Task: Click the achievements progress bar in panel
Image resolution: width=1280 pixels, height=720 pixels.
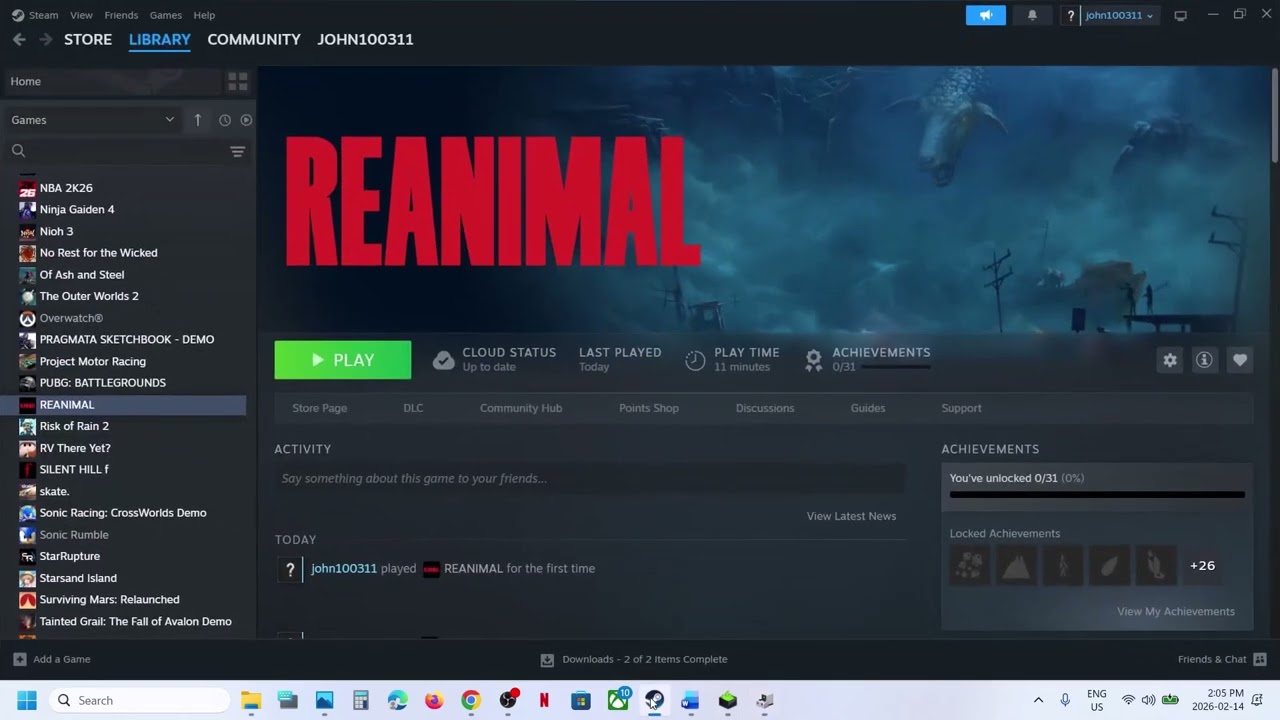Action: click(x=1097, y=494)
